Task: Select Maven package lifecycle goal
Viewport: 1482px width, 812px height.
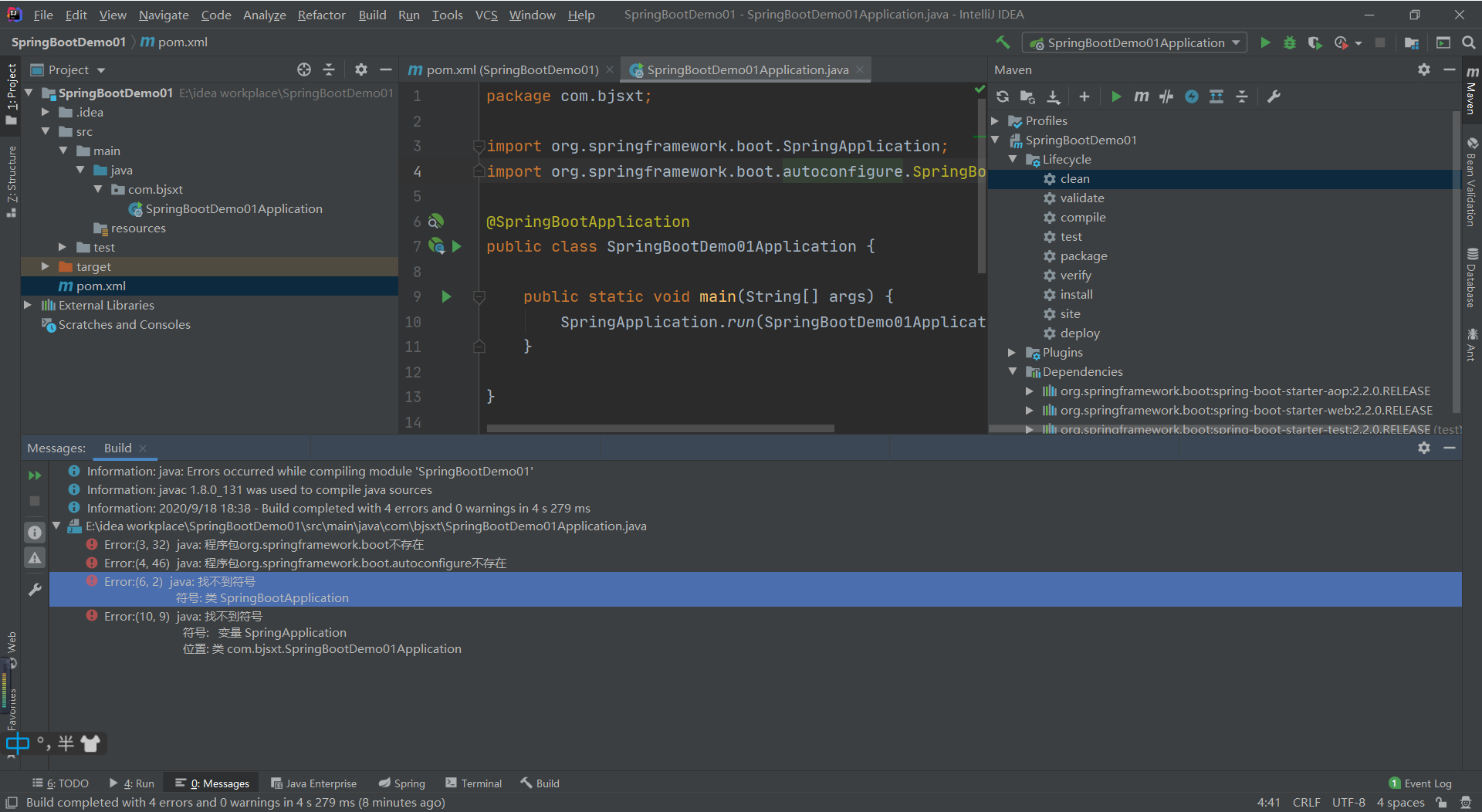Action: pos(1083,255)
